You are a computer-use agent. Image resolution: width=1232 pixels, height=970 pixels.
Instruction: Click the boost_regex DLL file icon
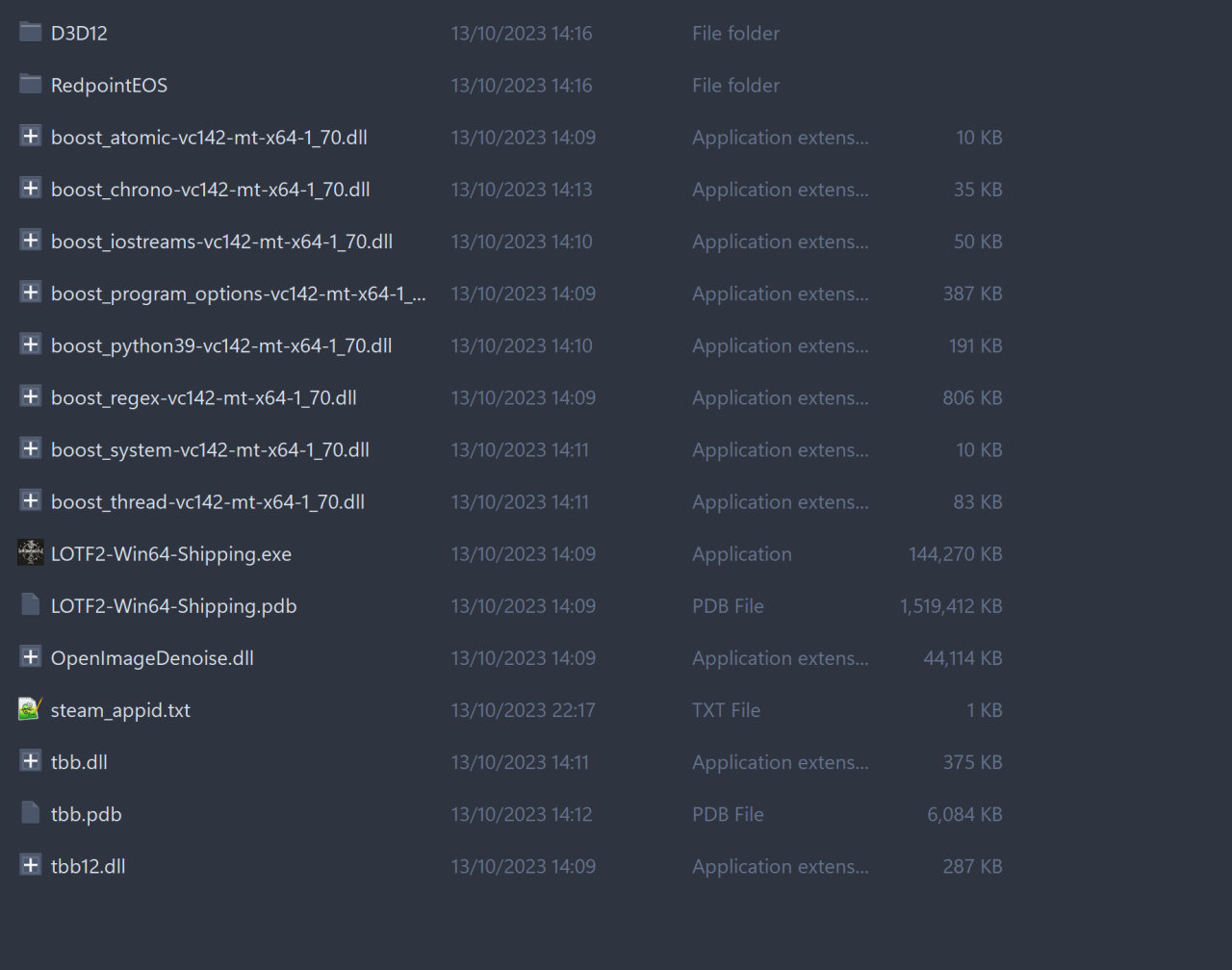click(x=30, y=396)
